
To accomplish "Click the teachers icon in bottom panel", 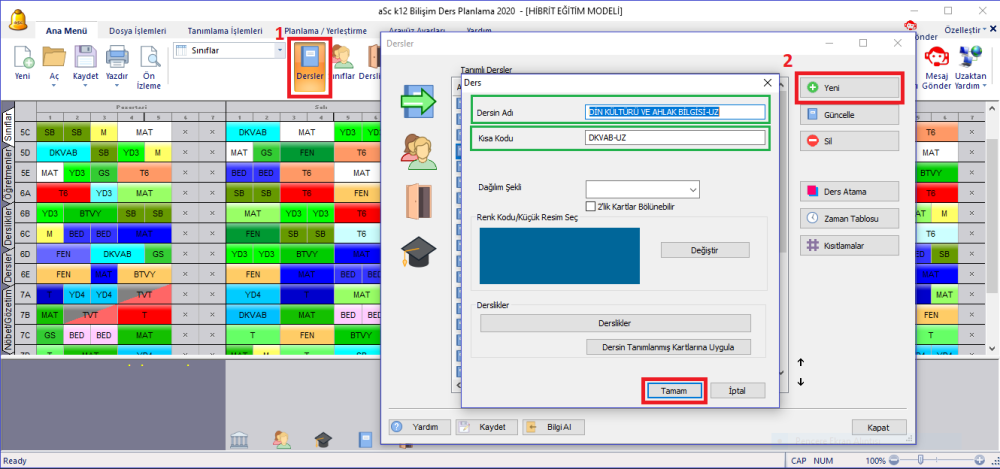I will [x=281, y=439].
